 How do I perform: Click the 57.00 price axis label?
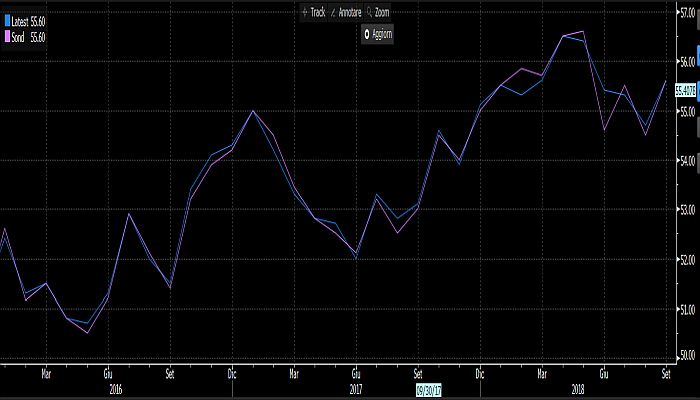click(x=686, y=12)
